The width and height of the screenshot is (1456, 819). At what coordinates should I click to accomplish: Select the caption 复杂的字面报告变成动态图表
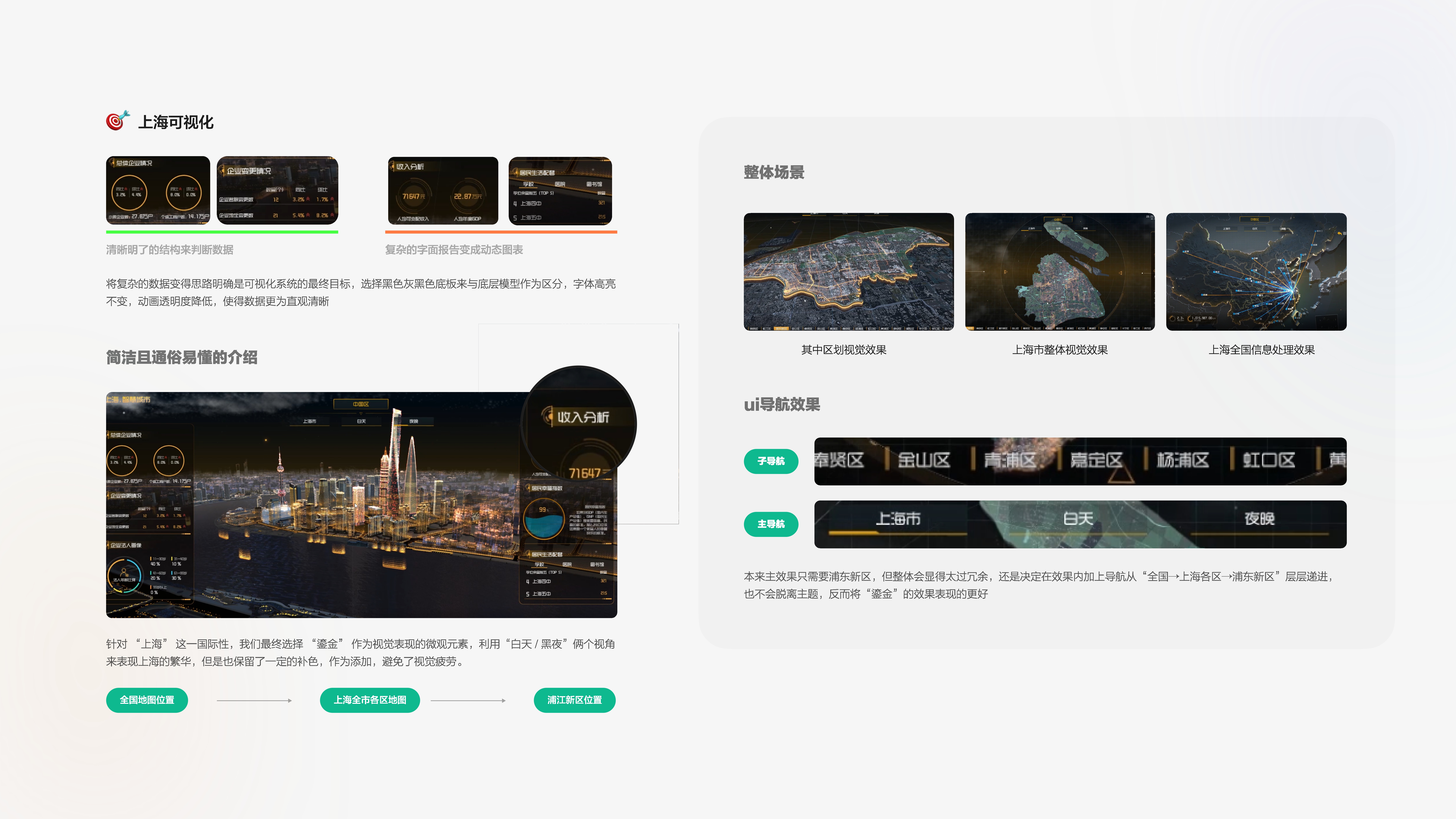pyautogui.click(x=454, y=250)
